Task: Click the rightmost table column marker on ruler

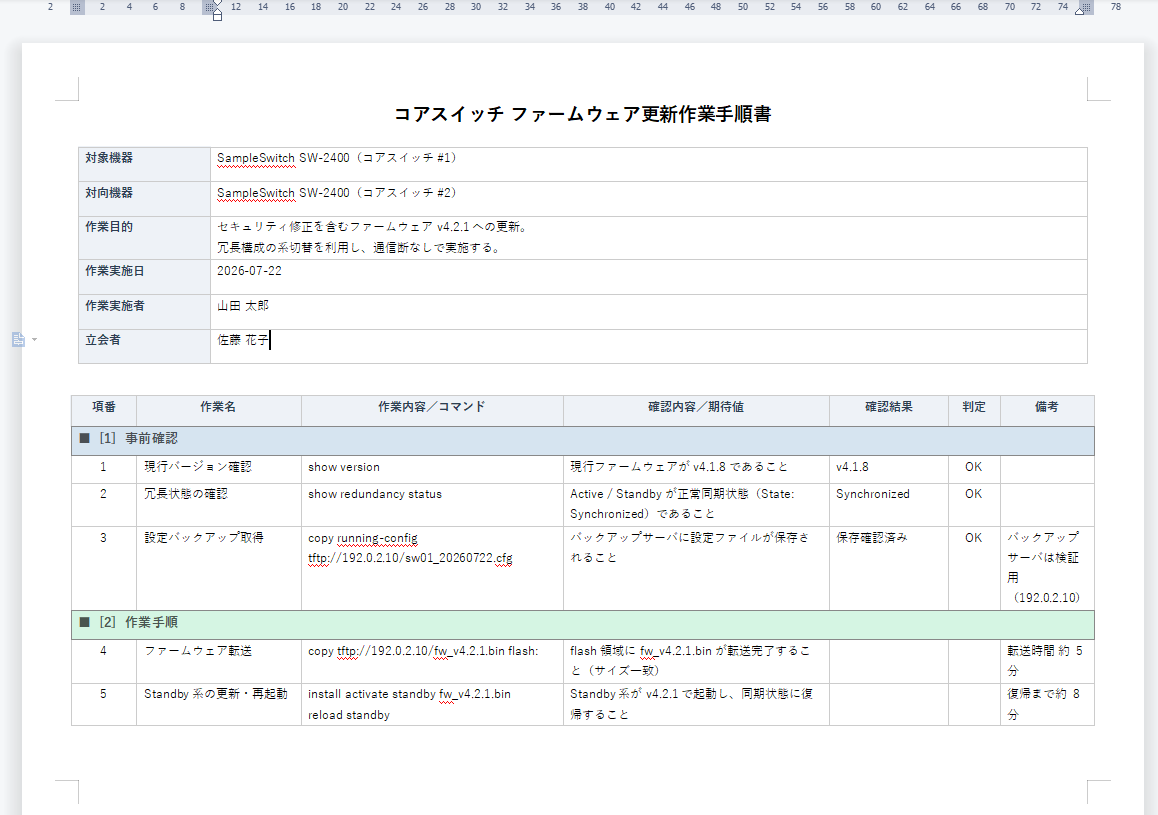Action: pos(1086,7)
